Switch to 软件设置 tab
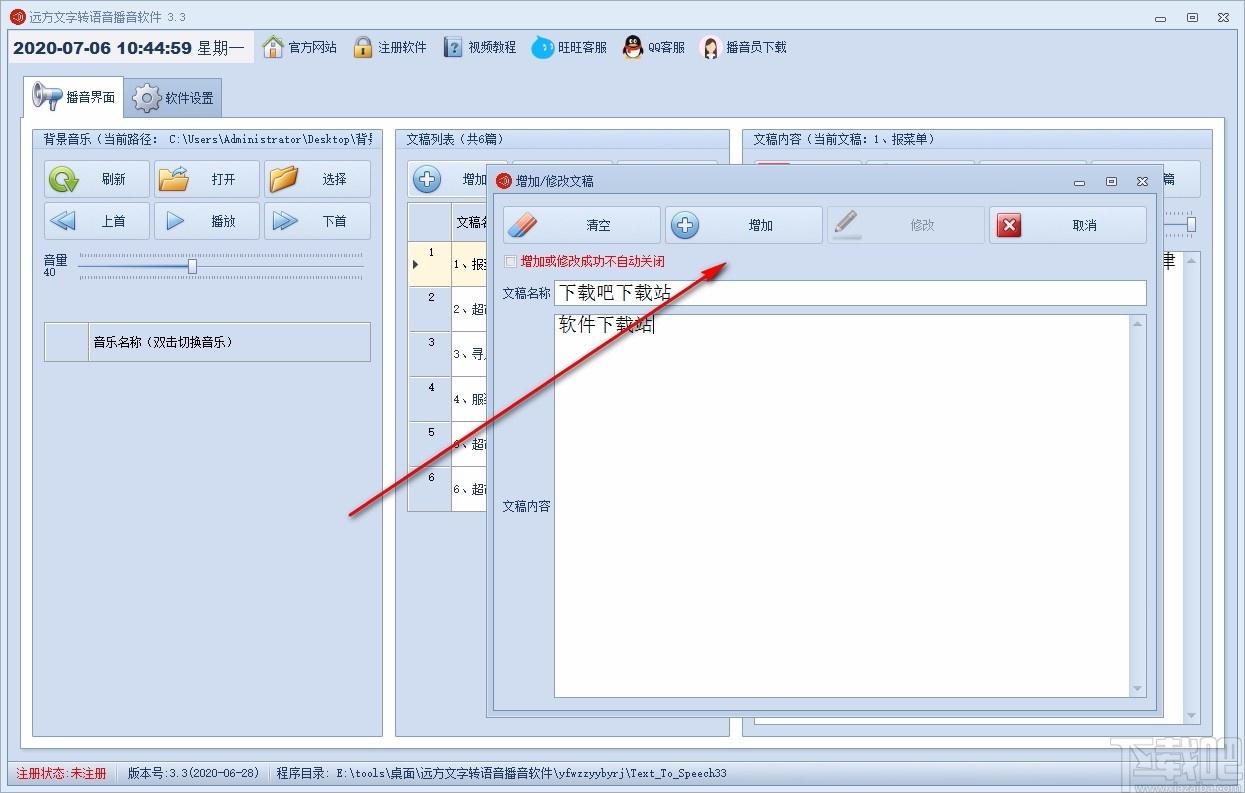The image size is (1245, 793). coord(174,98)
